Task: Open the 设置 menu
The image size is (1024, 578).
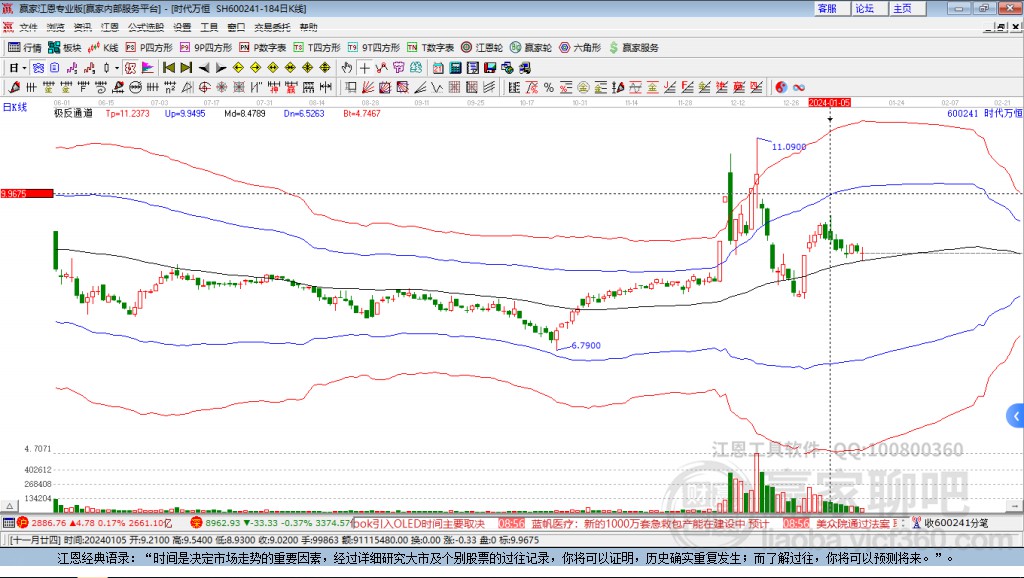Action: tap(182, 27)
